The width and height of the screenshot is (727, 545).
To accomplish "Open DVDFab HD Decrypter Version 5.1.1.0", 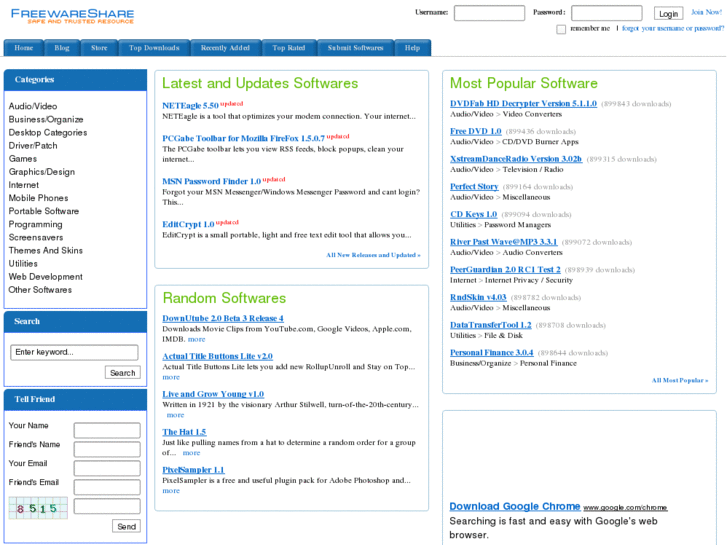I will [523, 103].
